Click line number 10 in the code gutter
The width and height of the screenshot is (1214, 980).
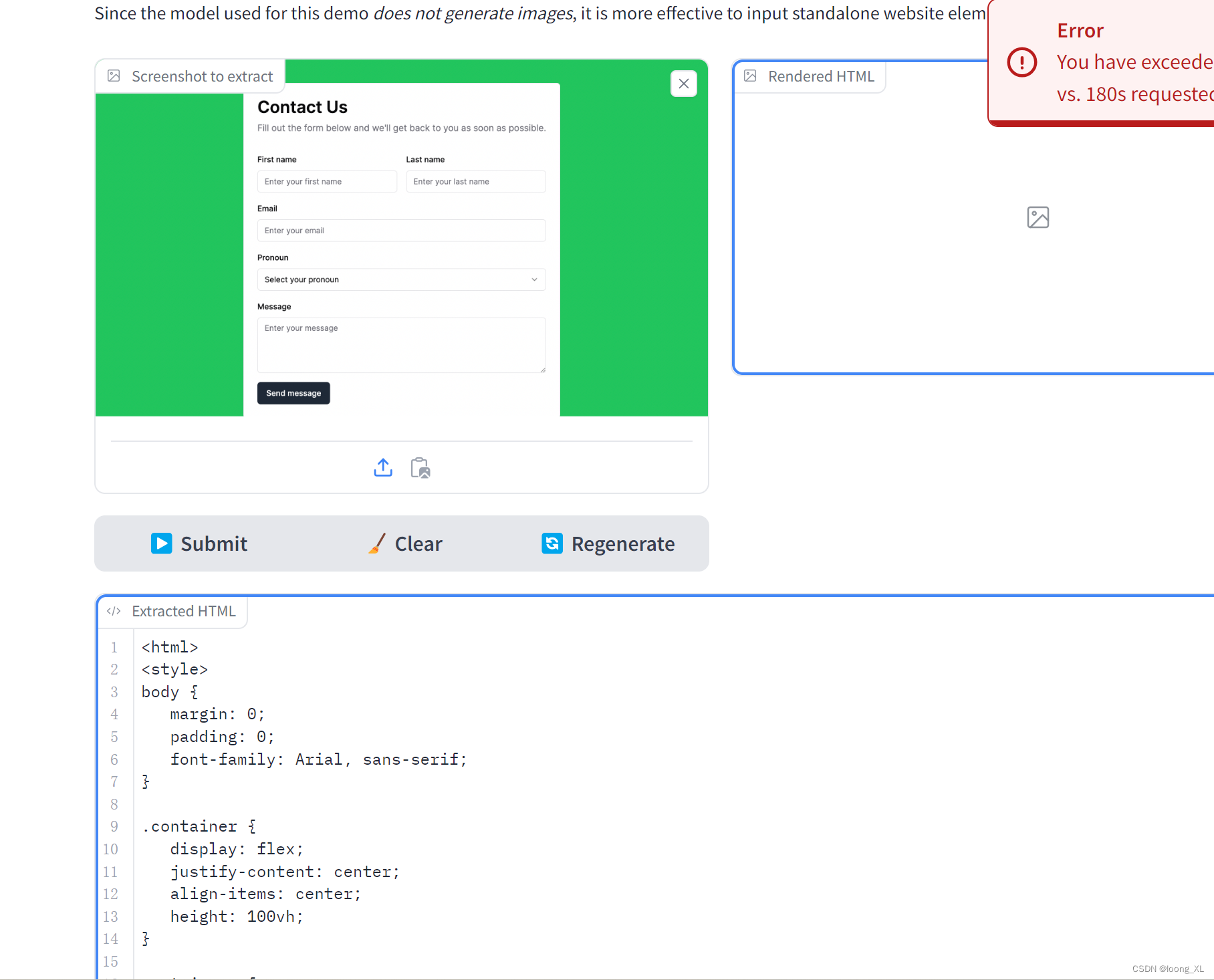[x=110, y=849]
